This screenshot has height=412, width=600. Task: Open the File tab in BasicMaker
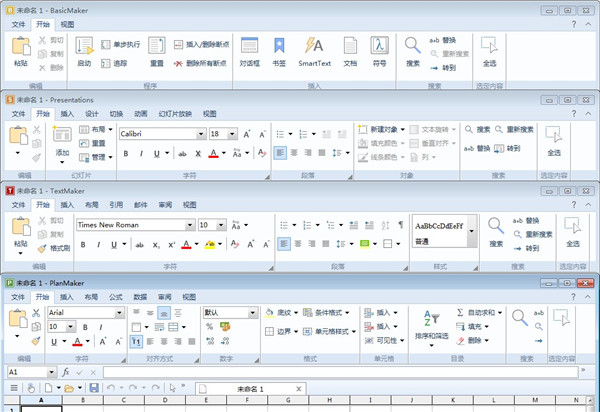pos(18,24)
